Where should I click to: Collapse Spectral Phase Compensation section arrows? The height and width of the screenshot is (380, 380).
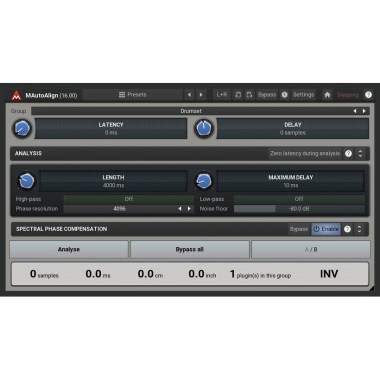(359, 229)
